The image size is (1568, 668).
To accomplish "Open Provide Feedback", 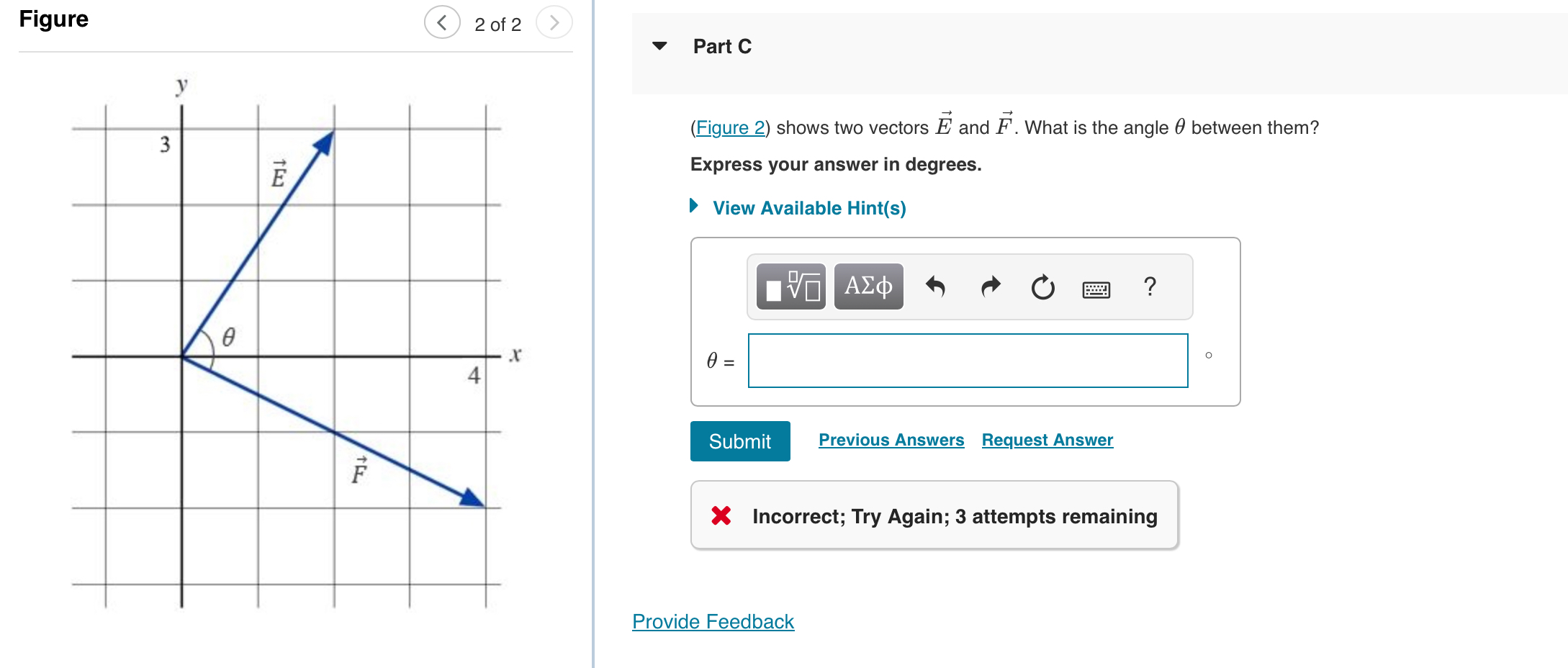I will pos(712,621).
